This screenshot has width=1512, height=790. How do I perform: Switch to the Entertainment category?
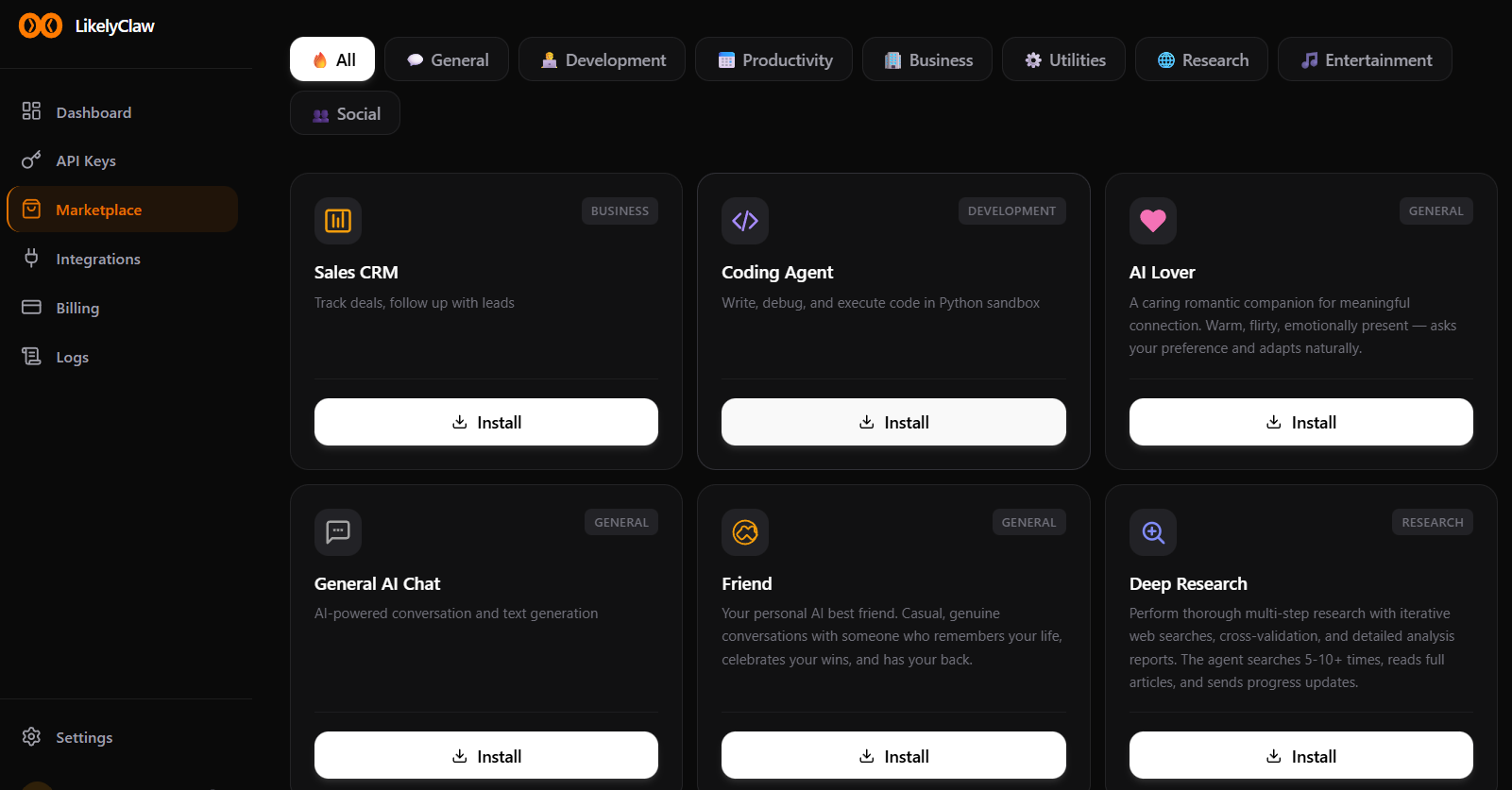[1364, 59]
